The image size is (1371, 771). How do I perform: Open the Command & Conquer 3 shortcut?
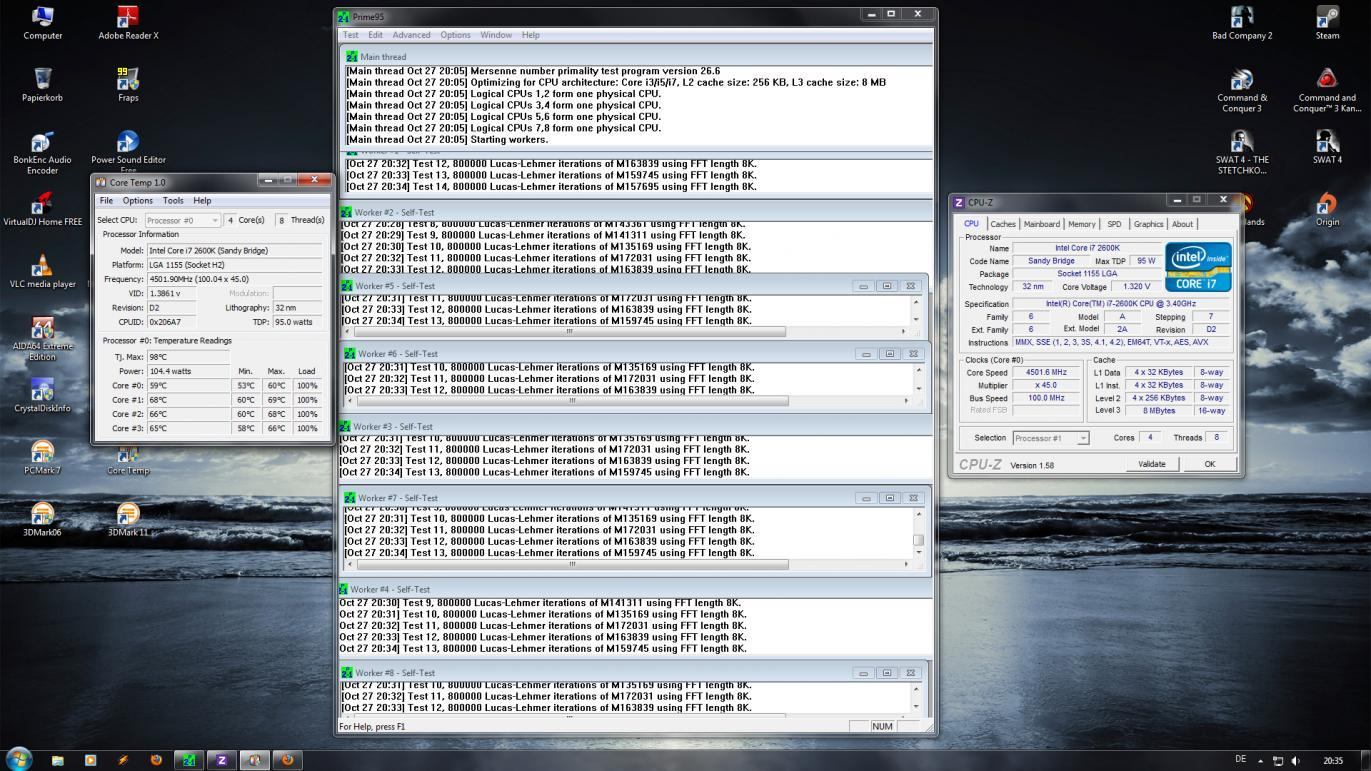tap(1242, 90)
